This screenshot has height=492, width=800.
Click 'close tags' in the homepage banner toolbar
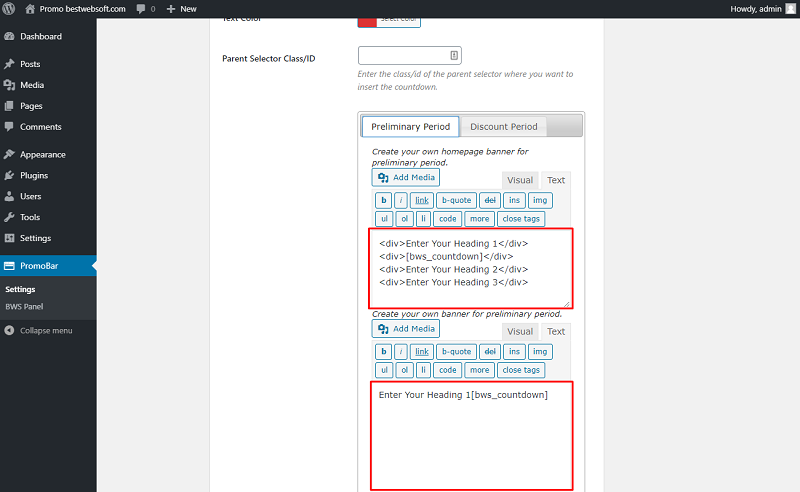point(521,218)
